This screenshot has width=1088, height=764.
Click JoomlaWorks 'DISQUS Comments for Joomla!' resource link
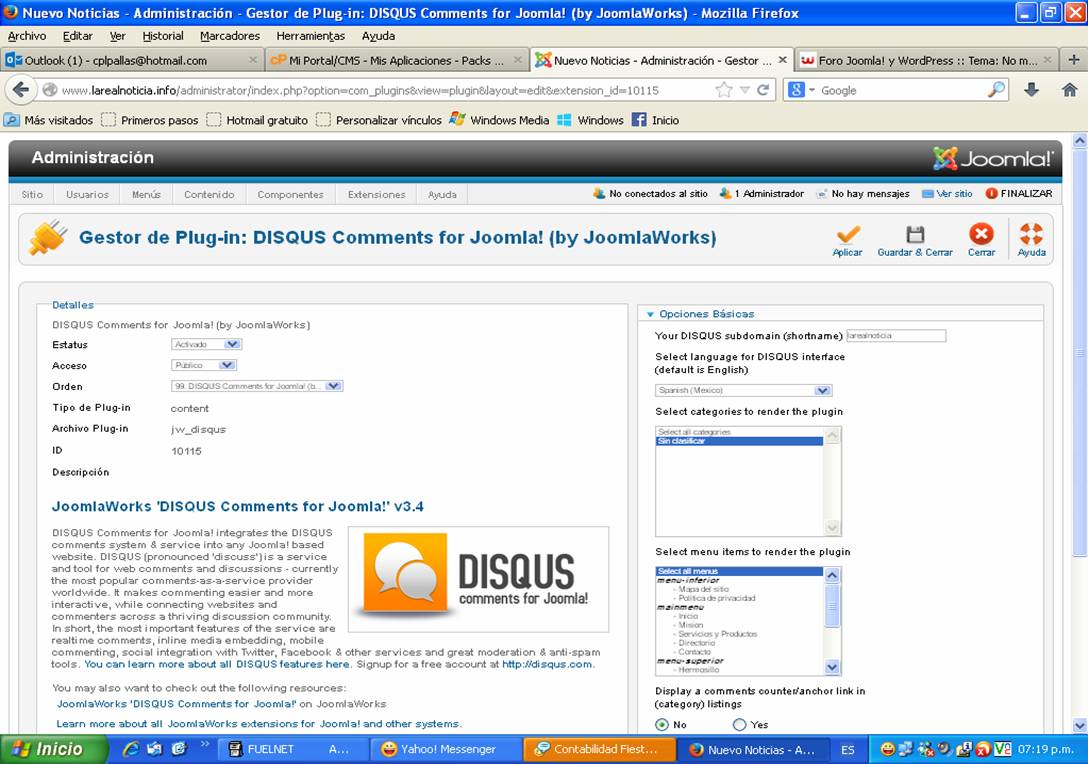[176, 704]
